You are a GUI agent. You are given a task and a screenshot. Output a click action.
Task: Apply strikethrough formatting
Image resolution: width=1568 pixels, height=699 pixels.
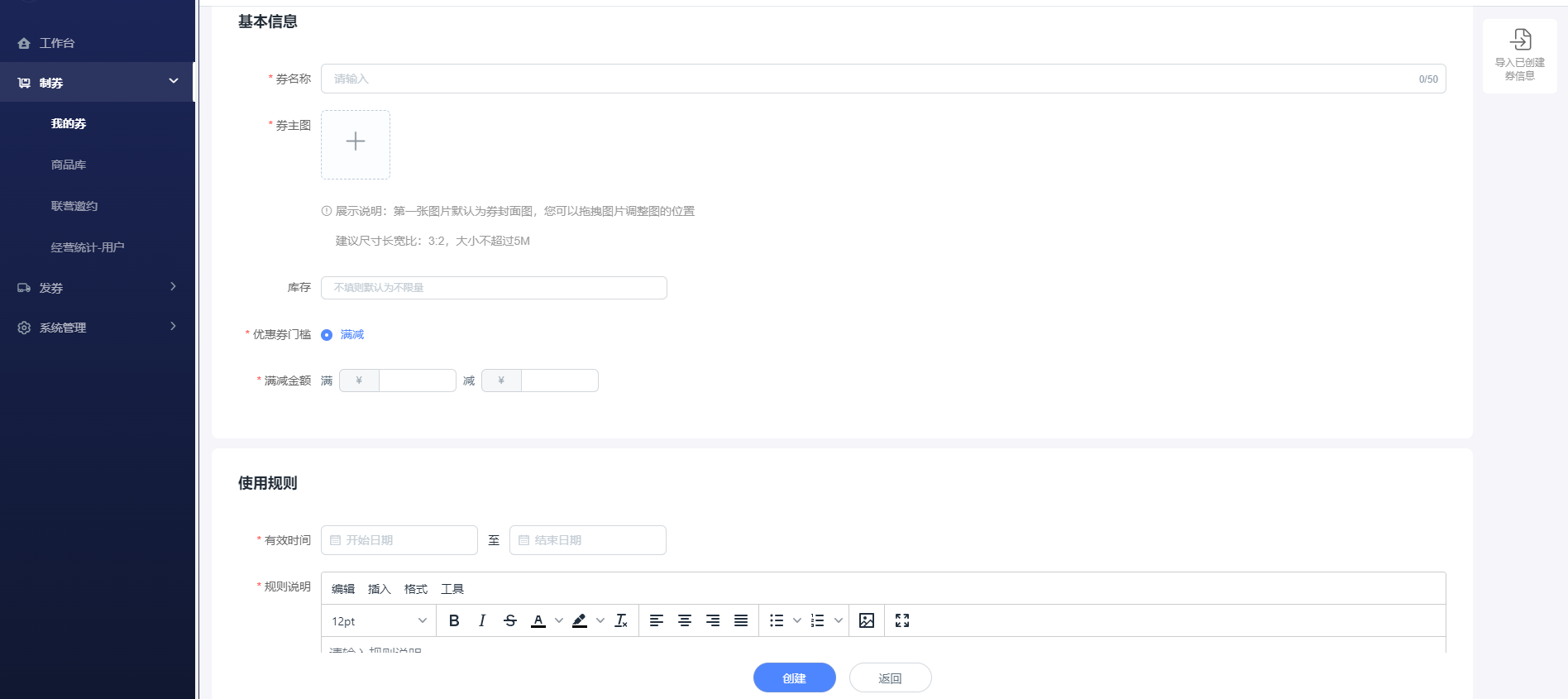click(510, 620)
